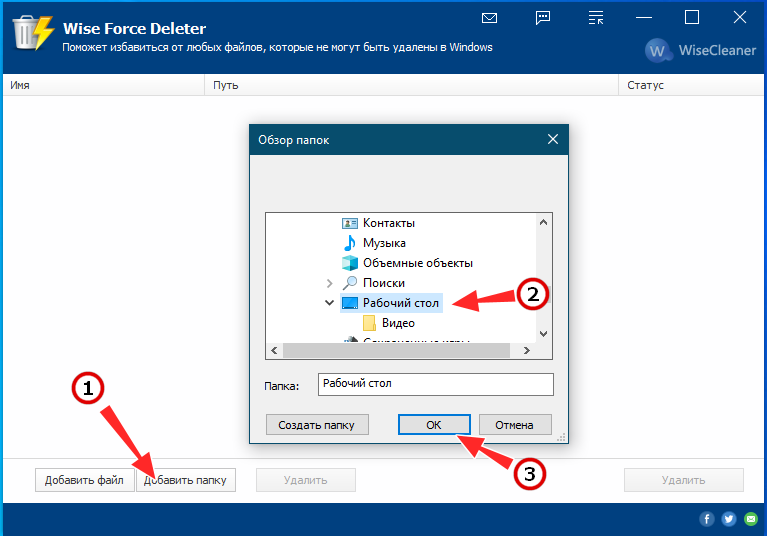Open the feedback chat bubble icon
Image resolution: width=767 pixels, height=536 pixels.
[543, 18]
